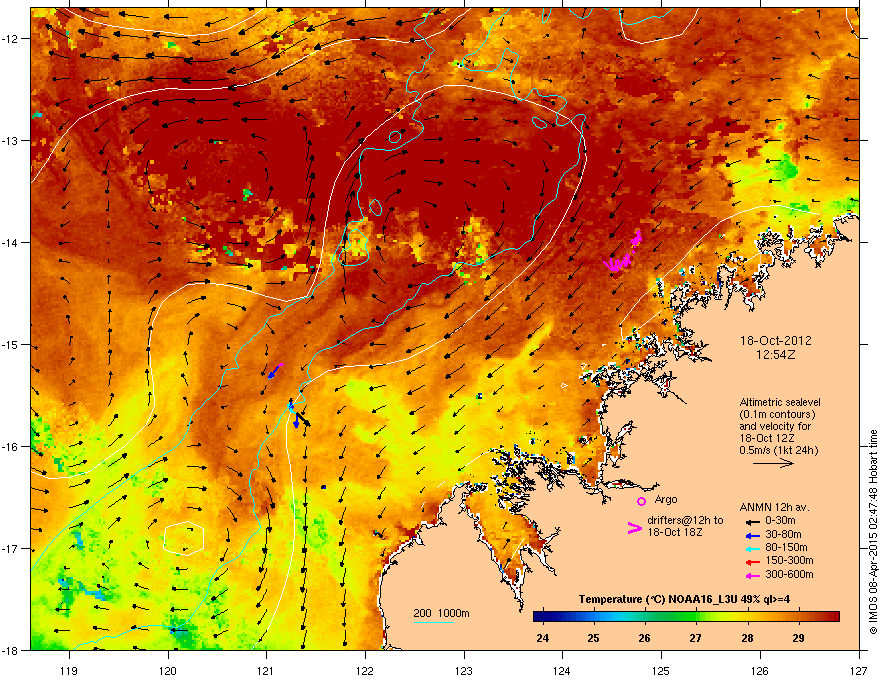The width and height of the screenshot is (880, 680).
Task: Click the color bar tick label '27'
Action: (695, 638)
